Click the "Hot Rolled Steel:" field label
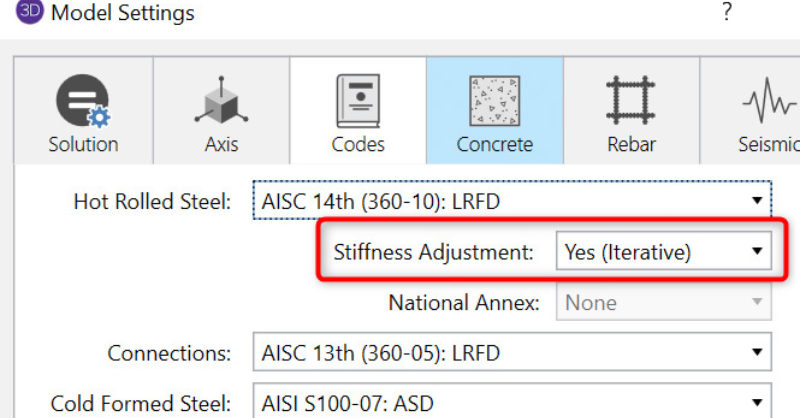Image resolution: width=800 pixels, height=418 pixels. (152, 201)
